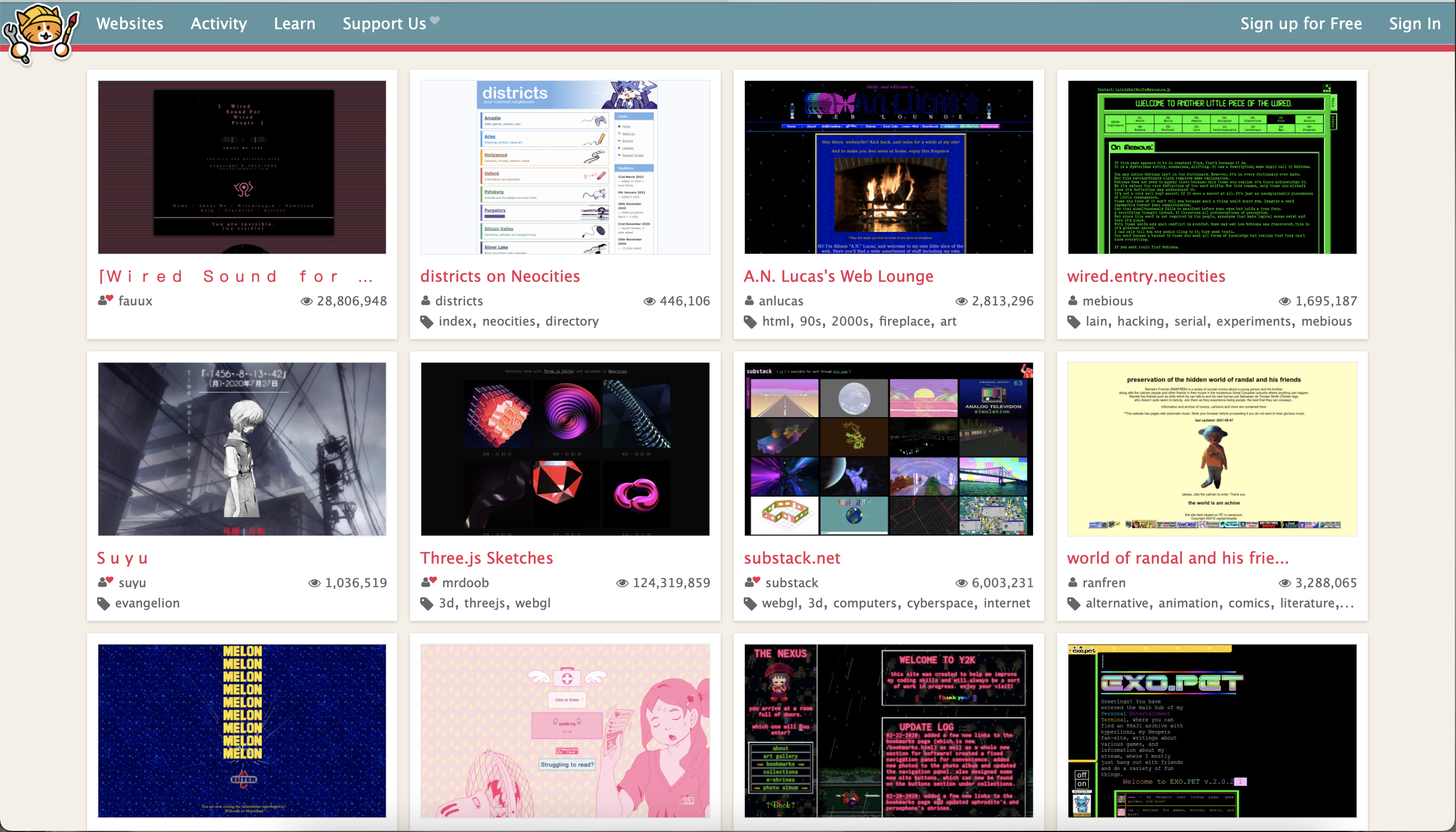Open the EXO.PET site thumbnail

[1212, 731]
